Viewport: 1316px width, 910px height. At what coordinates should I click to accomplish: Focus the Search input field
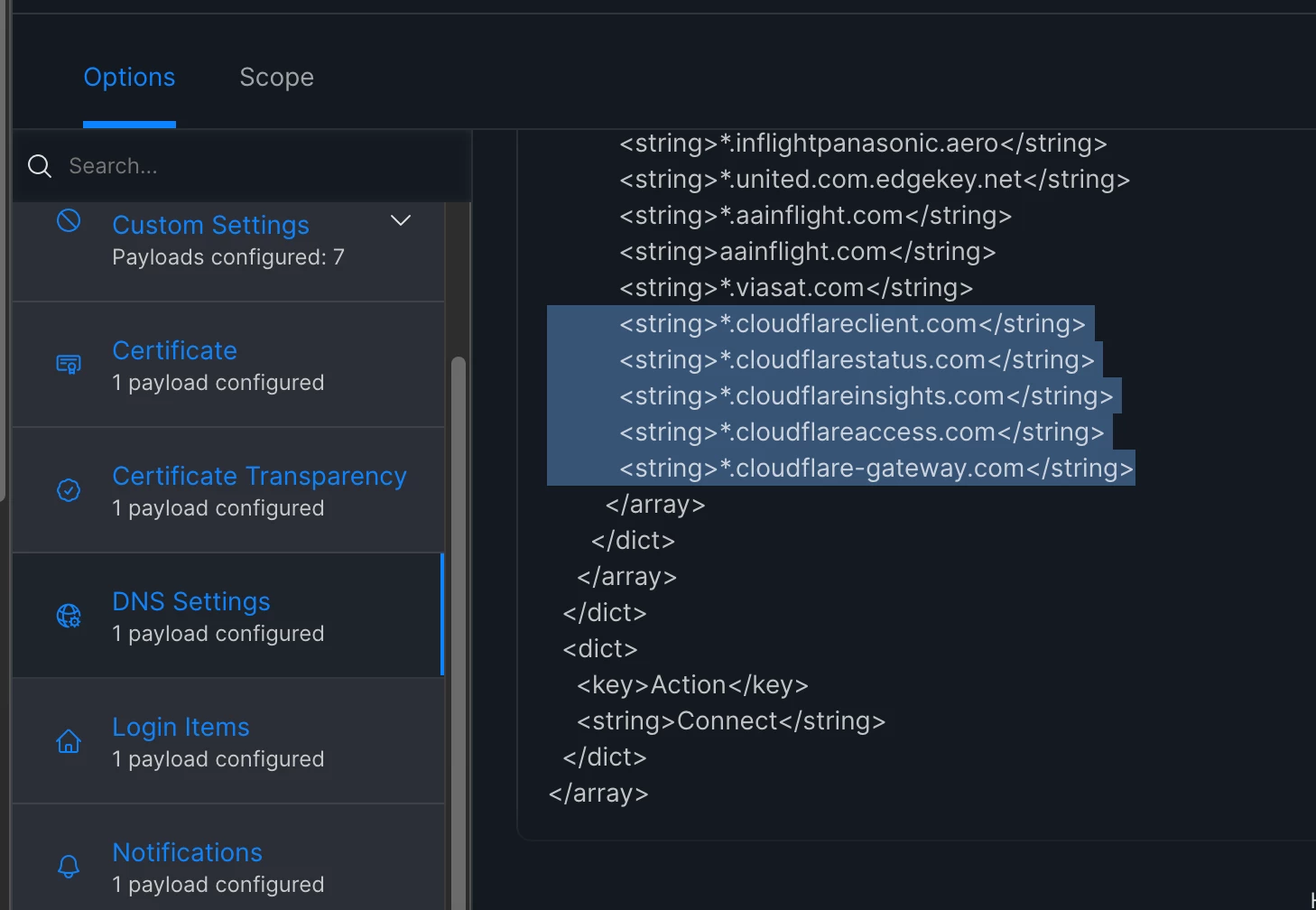coord(242,166)
